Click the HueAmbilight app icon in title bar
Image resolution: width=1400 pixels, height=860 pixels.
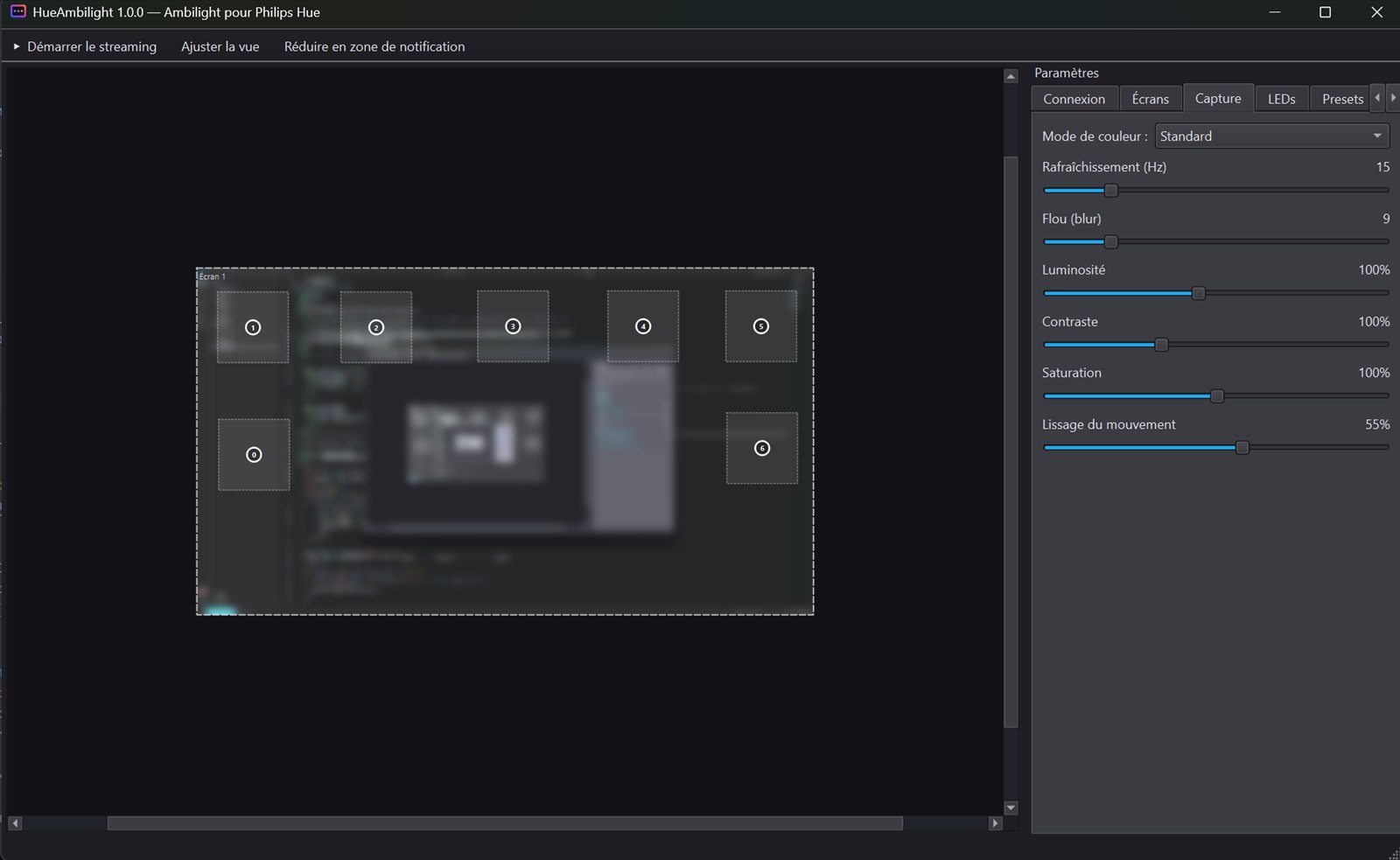17,12
